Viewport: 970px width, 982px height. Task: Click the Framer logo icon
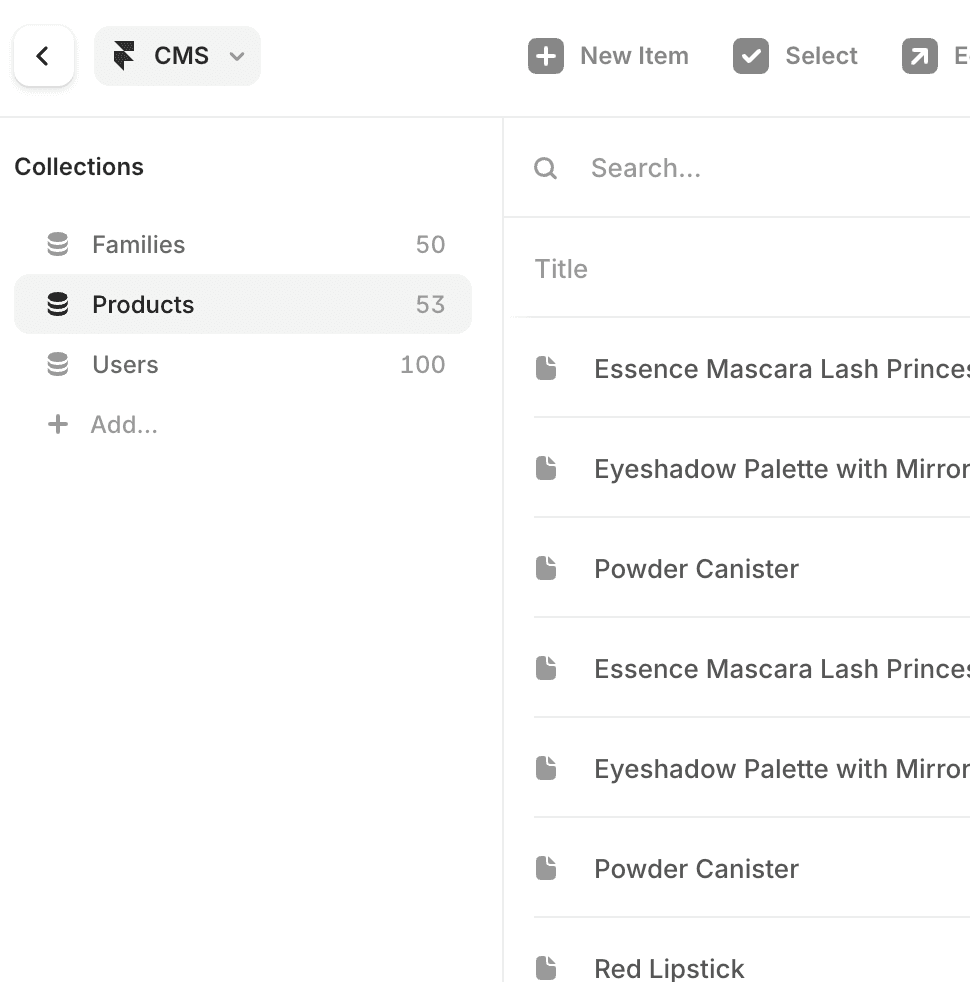pos(124,56)
